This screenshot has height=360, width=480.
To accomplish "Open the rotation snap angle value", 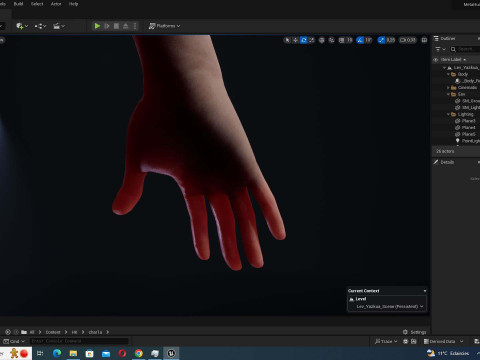I will pos(368,40).
